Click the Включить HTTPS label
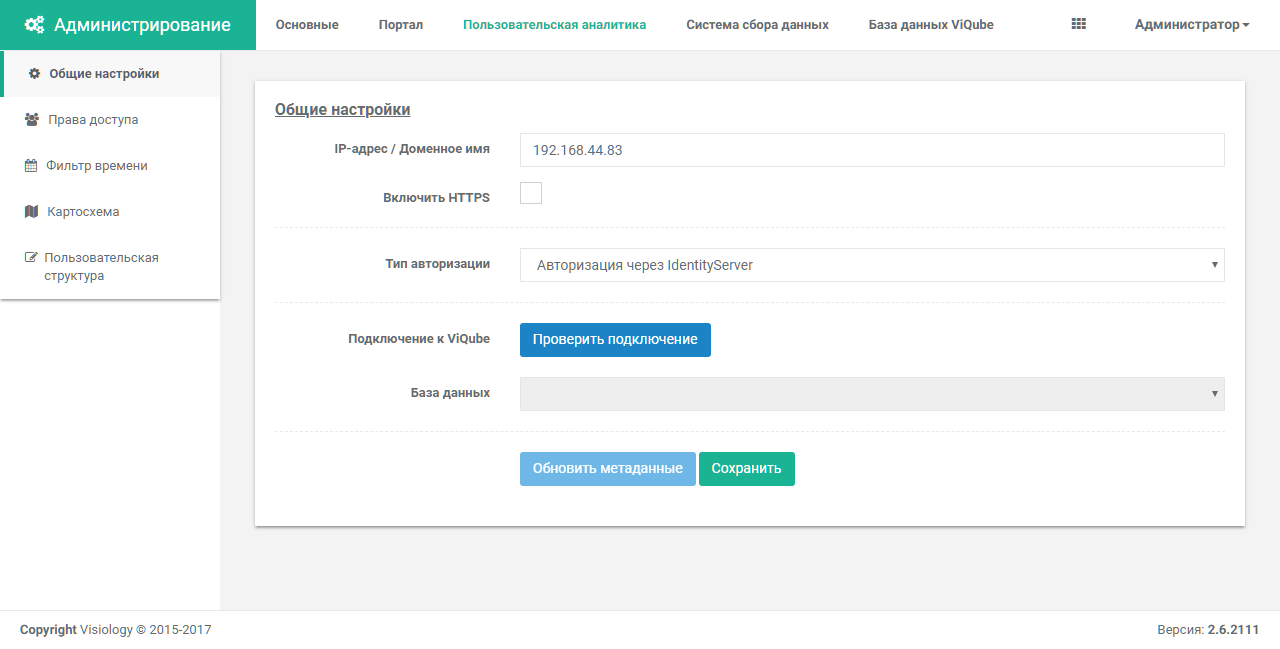 pos(436,198)
